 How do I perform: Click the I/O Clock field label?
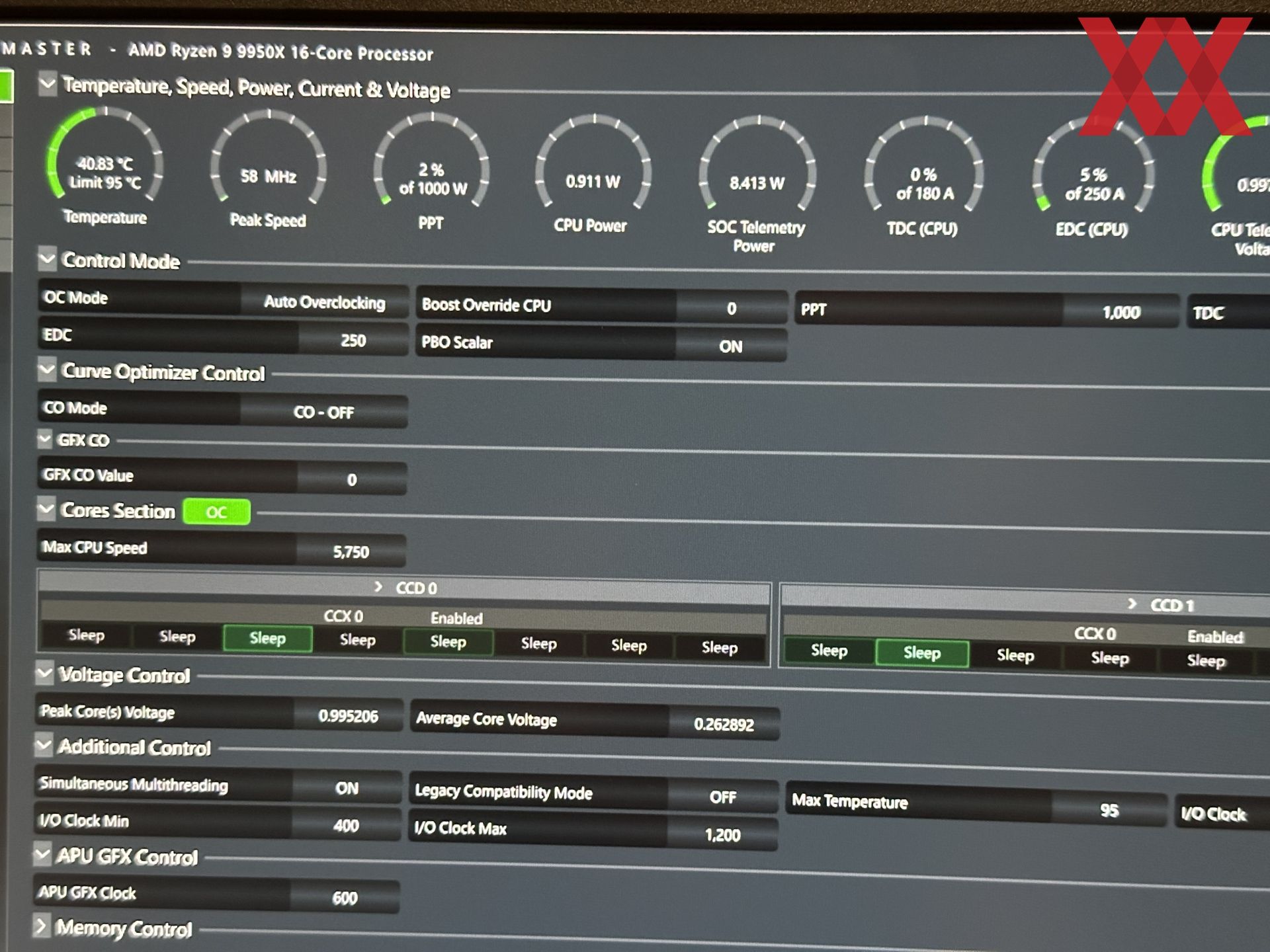pyautogui.click(x=1214, y=814)
